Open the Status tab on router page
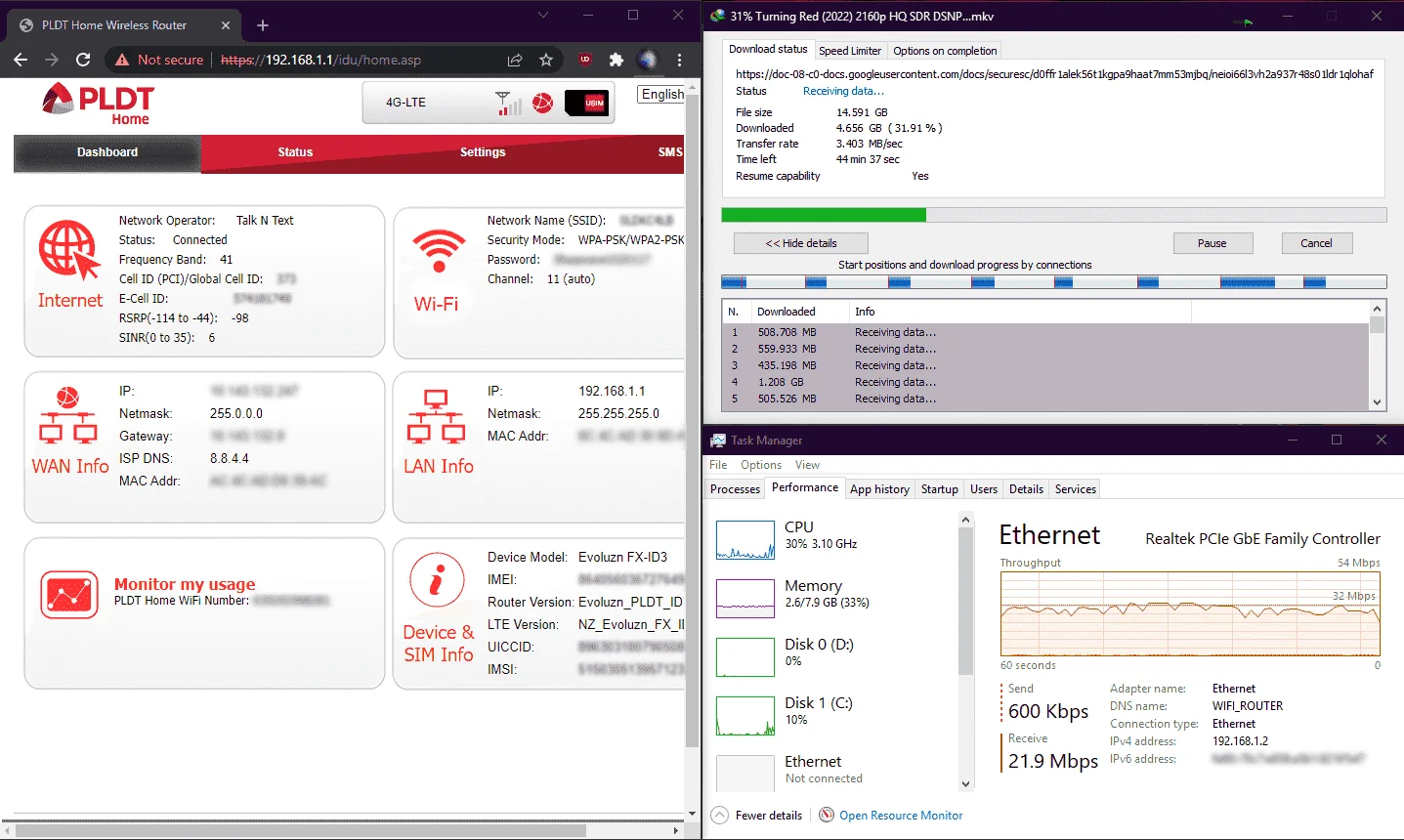The width and height of the screenshot is (1404, 840). pos(295,152)
